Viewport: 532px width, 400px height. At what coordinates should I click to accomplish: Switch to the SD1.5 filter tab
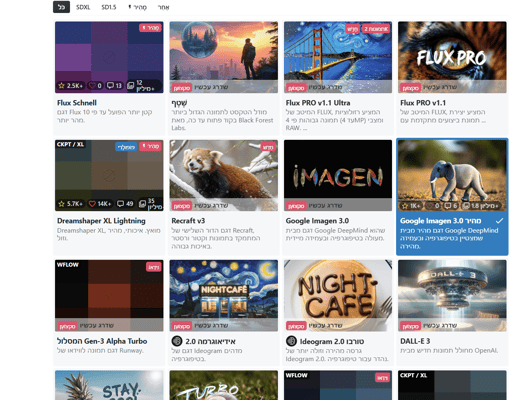109,7
